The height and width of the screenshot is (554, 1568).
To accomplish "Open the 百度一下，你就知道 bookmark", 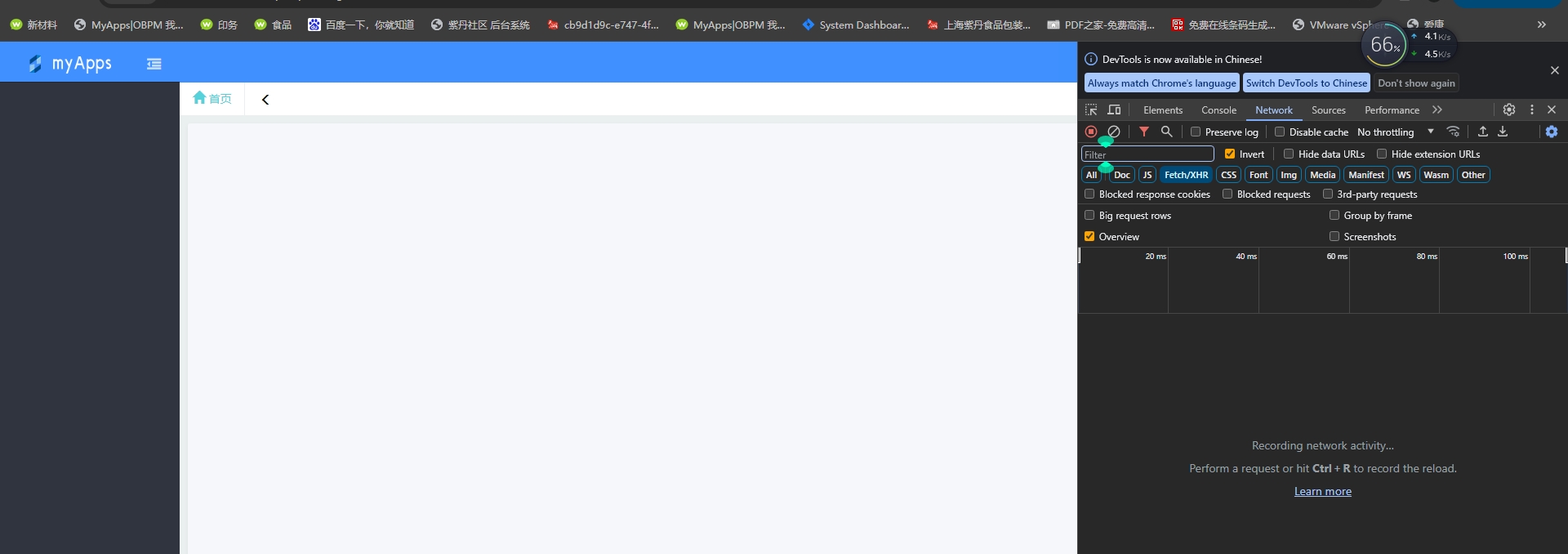I will point(361,25).
